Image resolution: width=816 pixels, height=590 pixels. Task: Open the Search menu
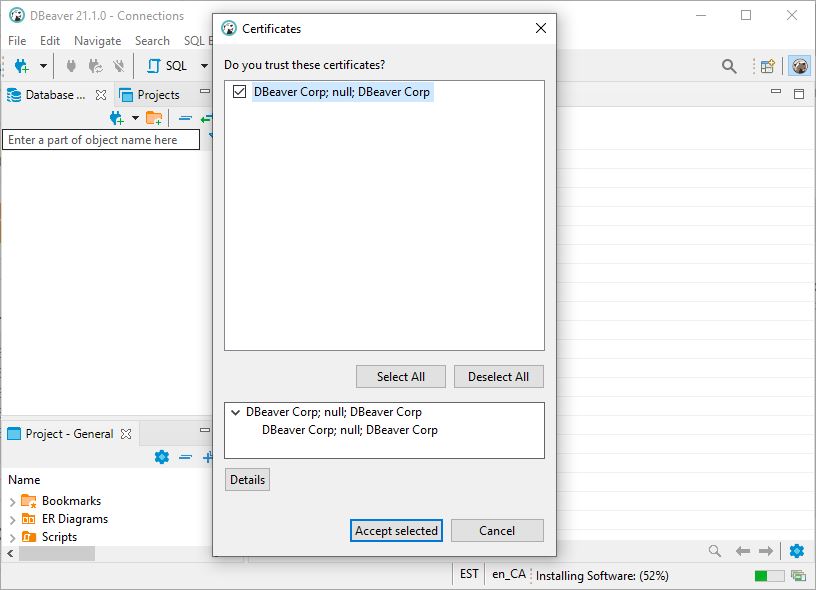click(x=152, y=41)
